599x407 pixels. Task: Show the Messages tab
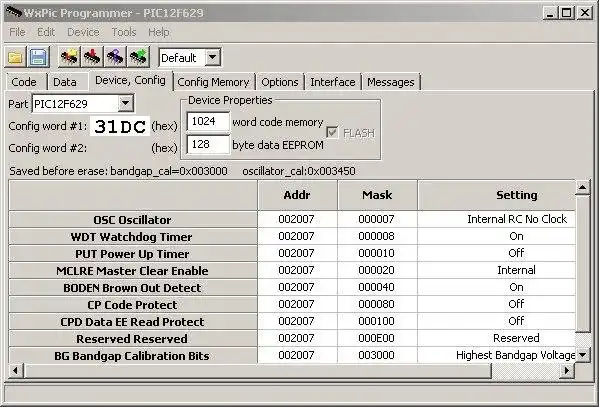point(390,82)
